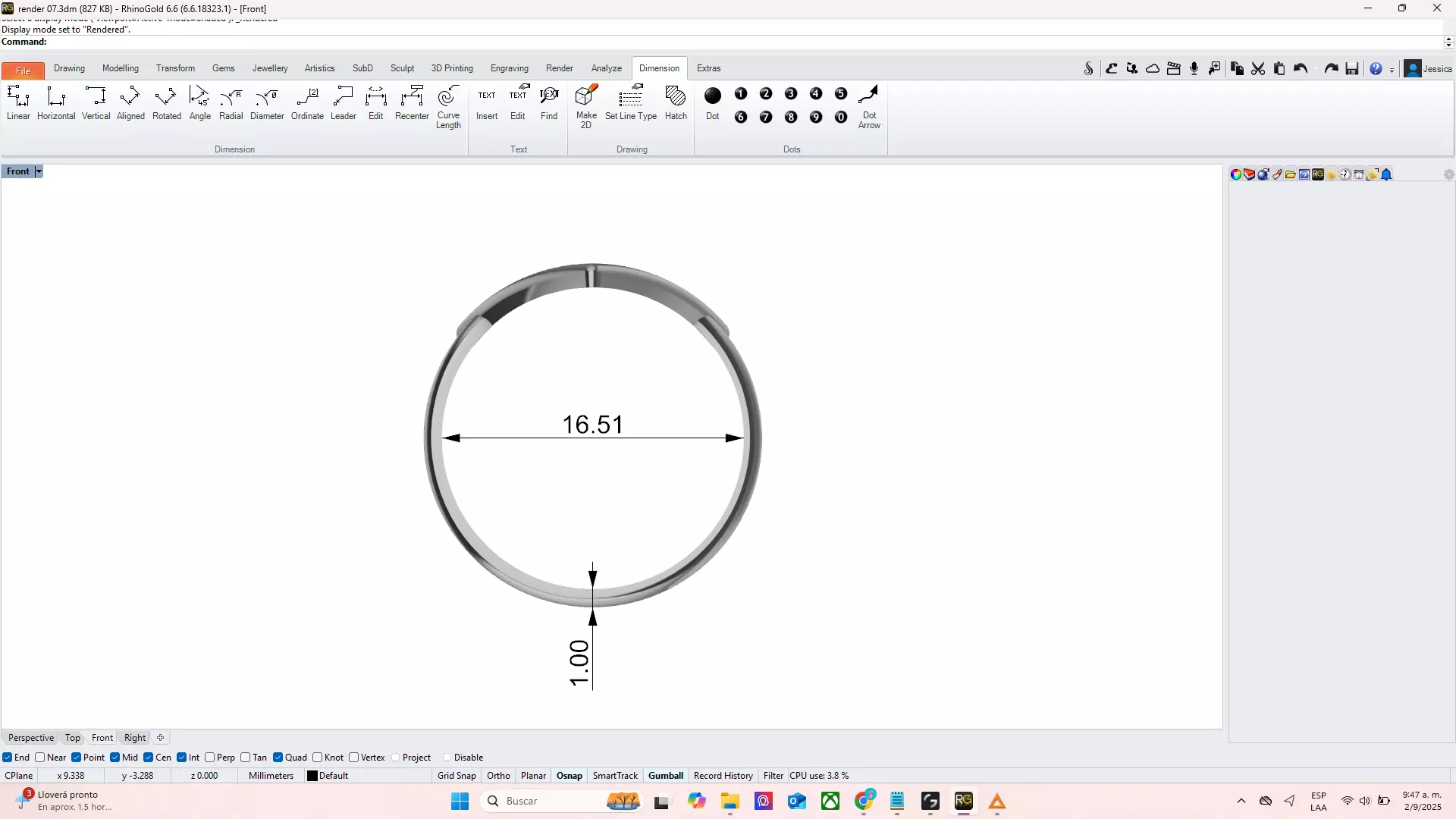Click the Curve Length tool
The width and height of the screenshot is (1456, 819).
448,106
